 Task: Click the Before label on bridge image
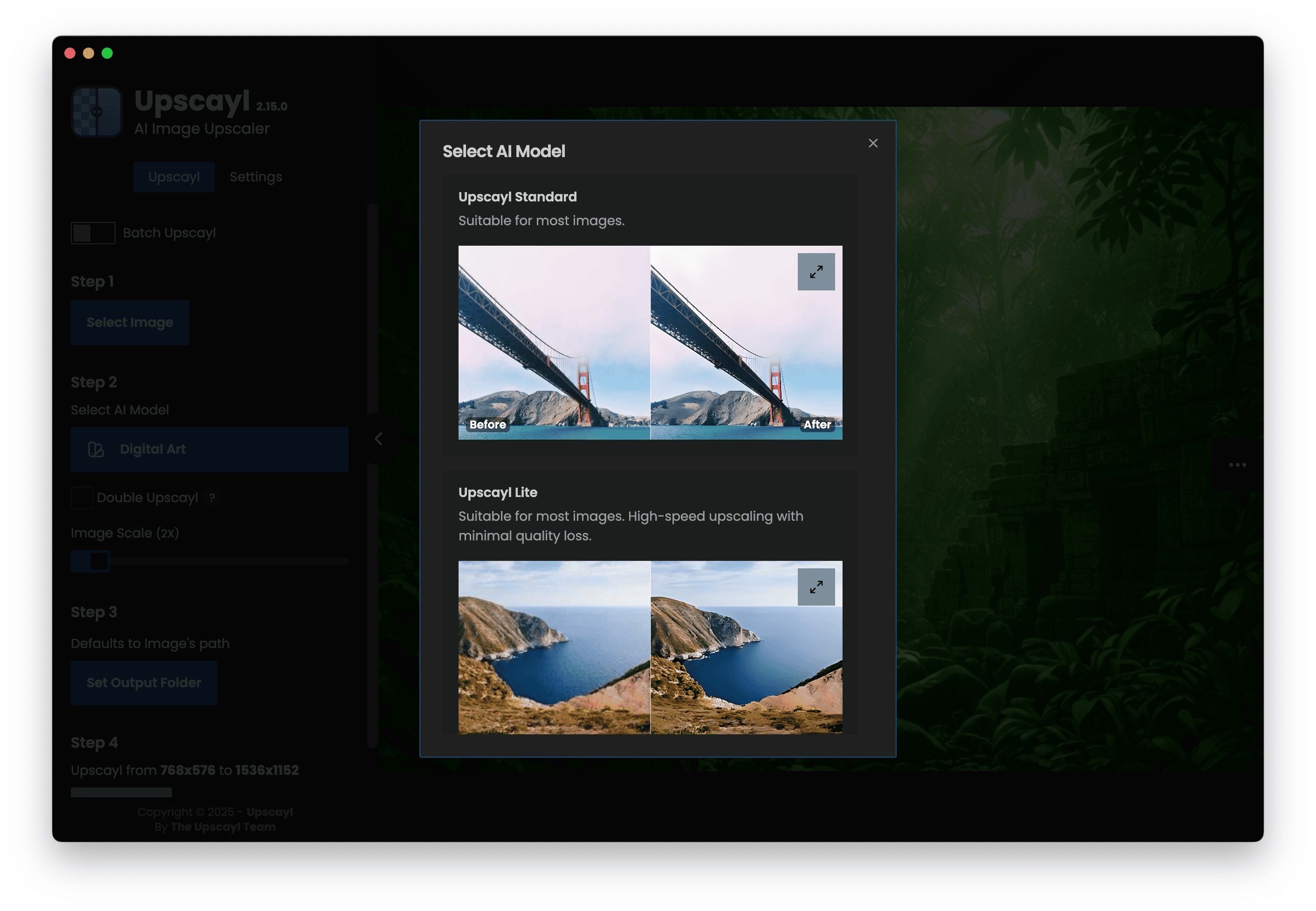pos(488,425)
